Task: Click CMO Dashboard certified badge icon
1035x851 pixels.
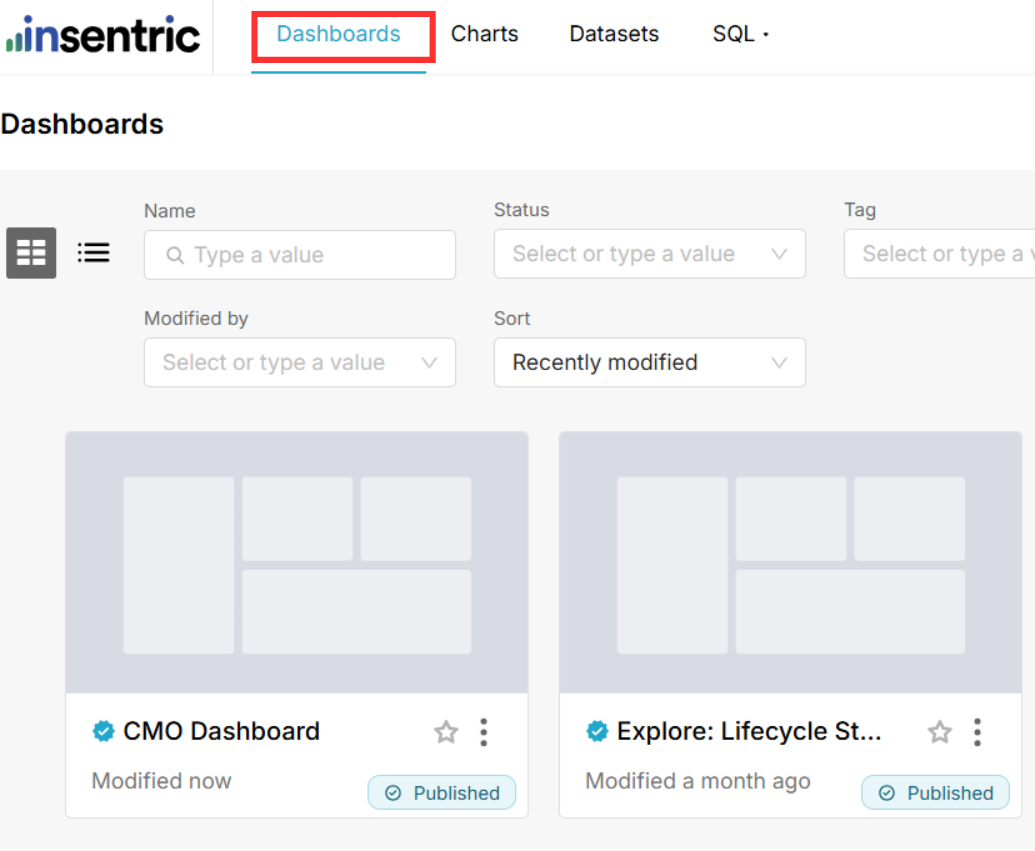Action: click(x=103, y=732)
